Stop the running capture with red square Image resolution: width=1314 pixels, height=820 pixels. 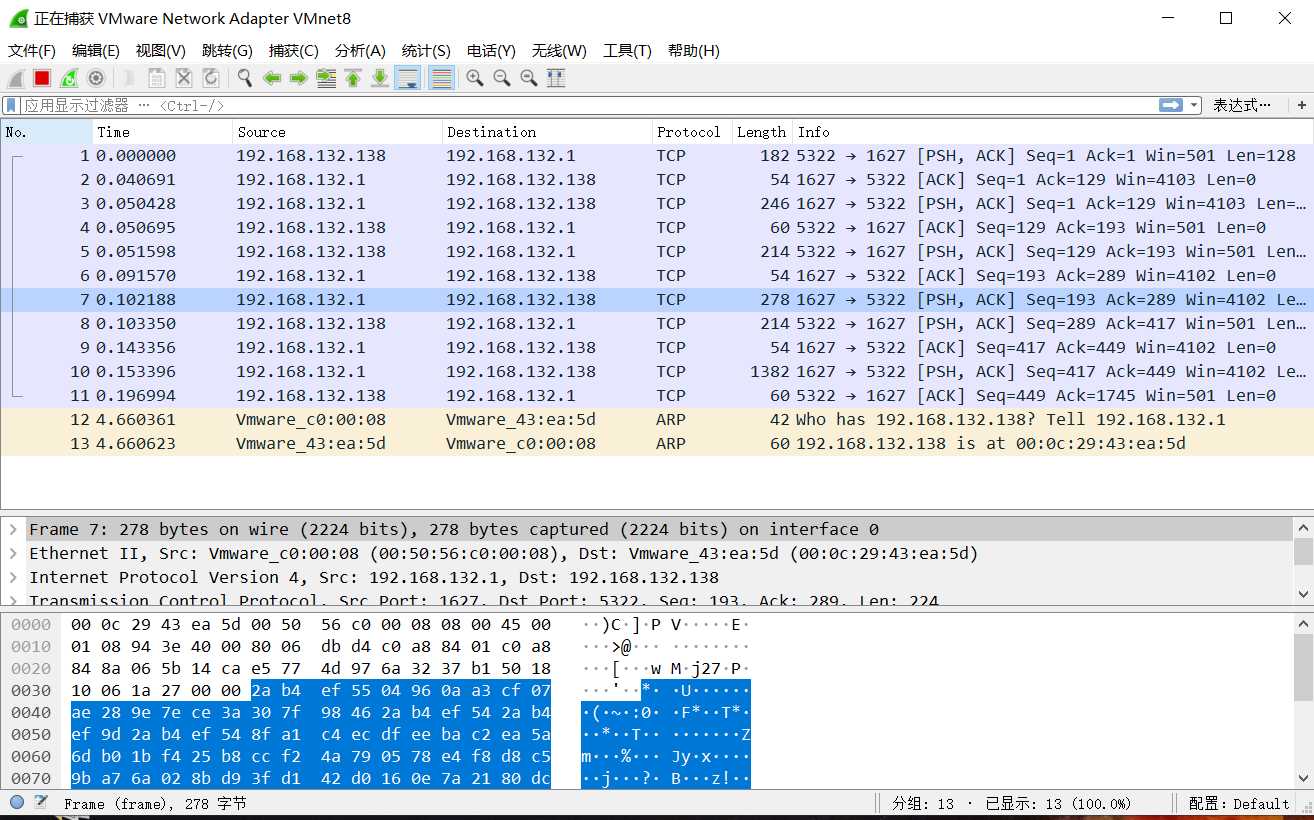[42, 78]
